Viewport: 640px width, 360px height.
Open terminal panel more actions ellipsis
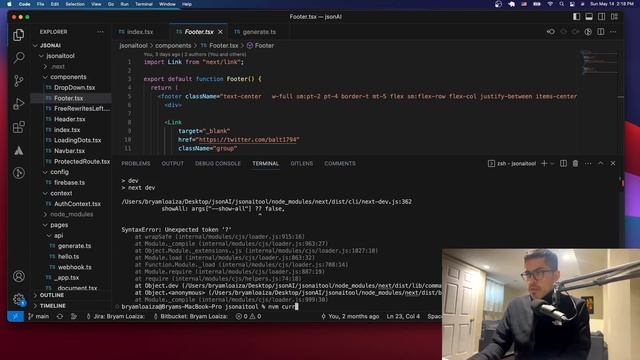588,163
